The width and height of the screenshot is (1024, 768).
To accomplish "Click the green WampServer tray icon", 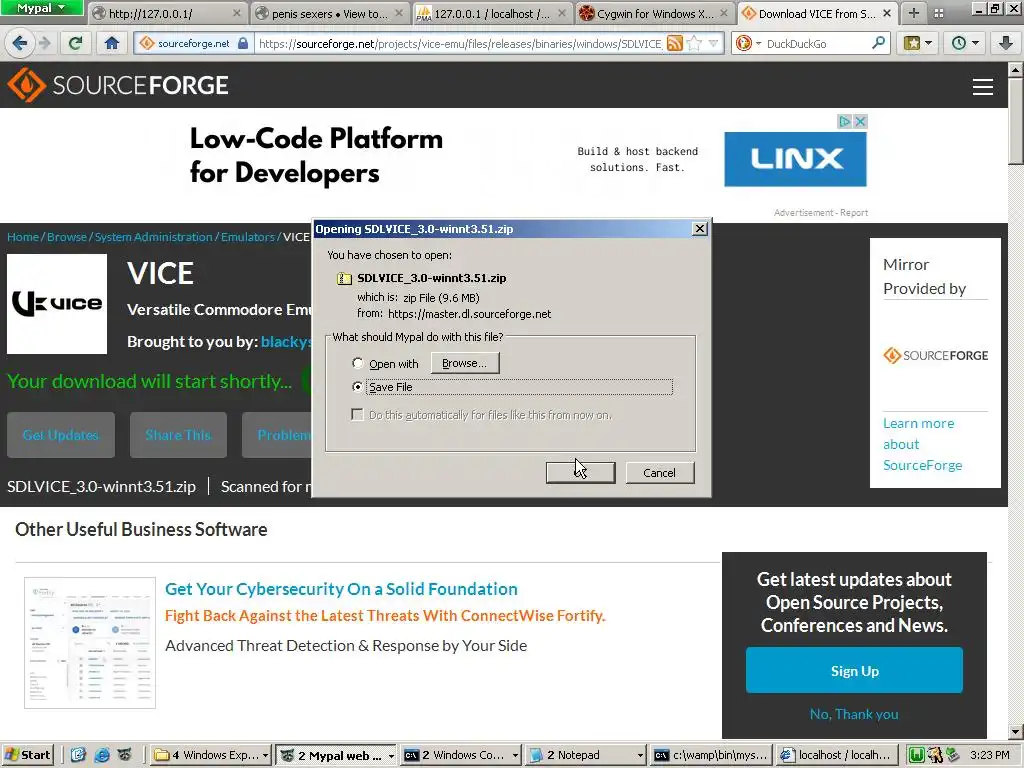I will (x=916, y=756).
